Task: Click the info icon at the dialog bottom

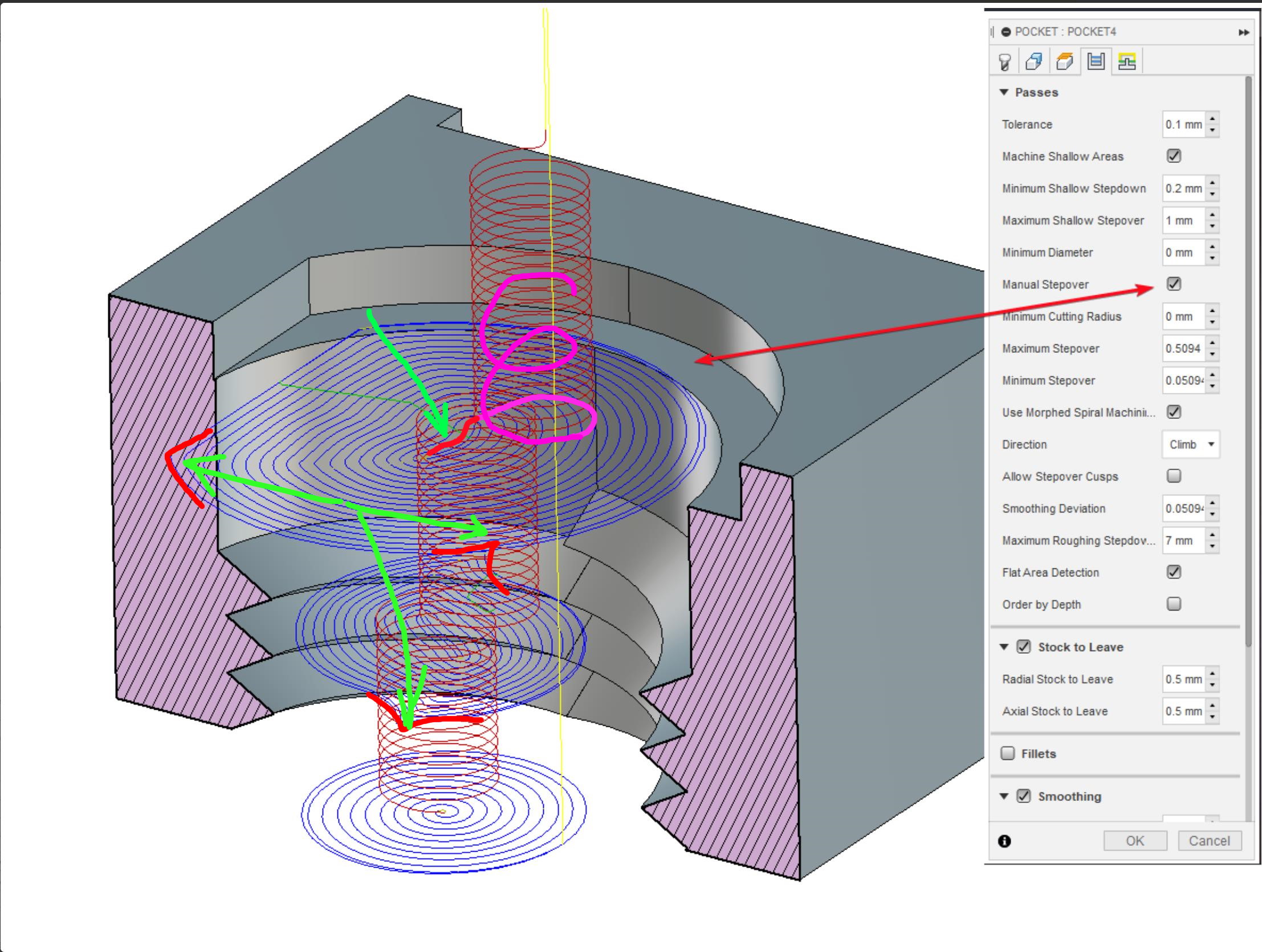Action: click(1005, 841)
